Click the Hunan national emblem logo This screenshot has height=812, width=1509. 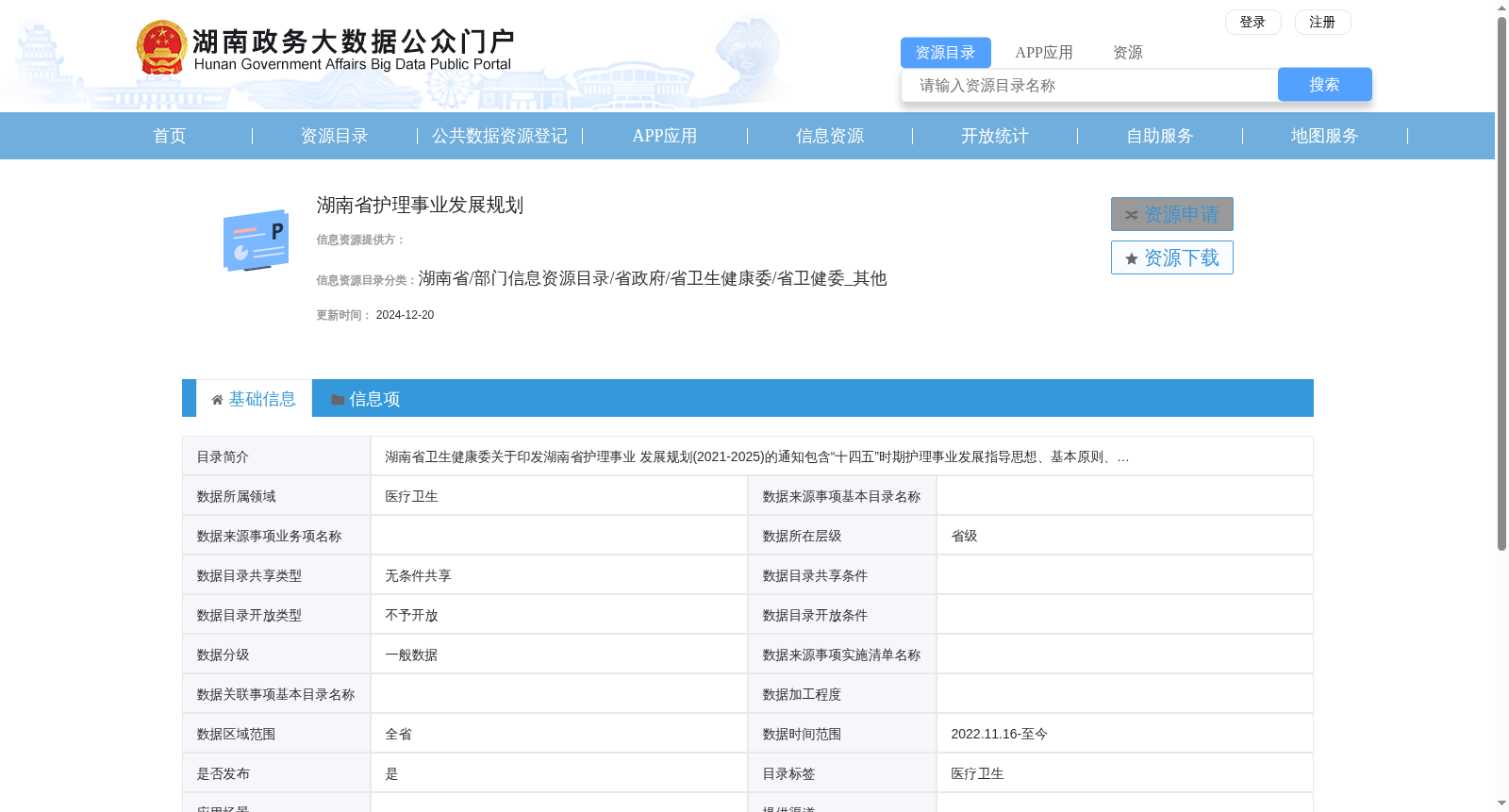pyautogui.click(x=161, y=47)
